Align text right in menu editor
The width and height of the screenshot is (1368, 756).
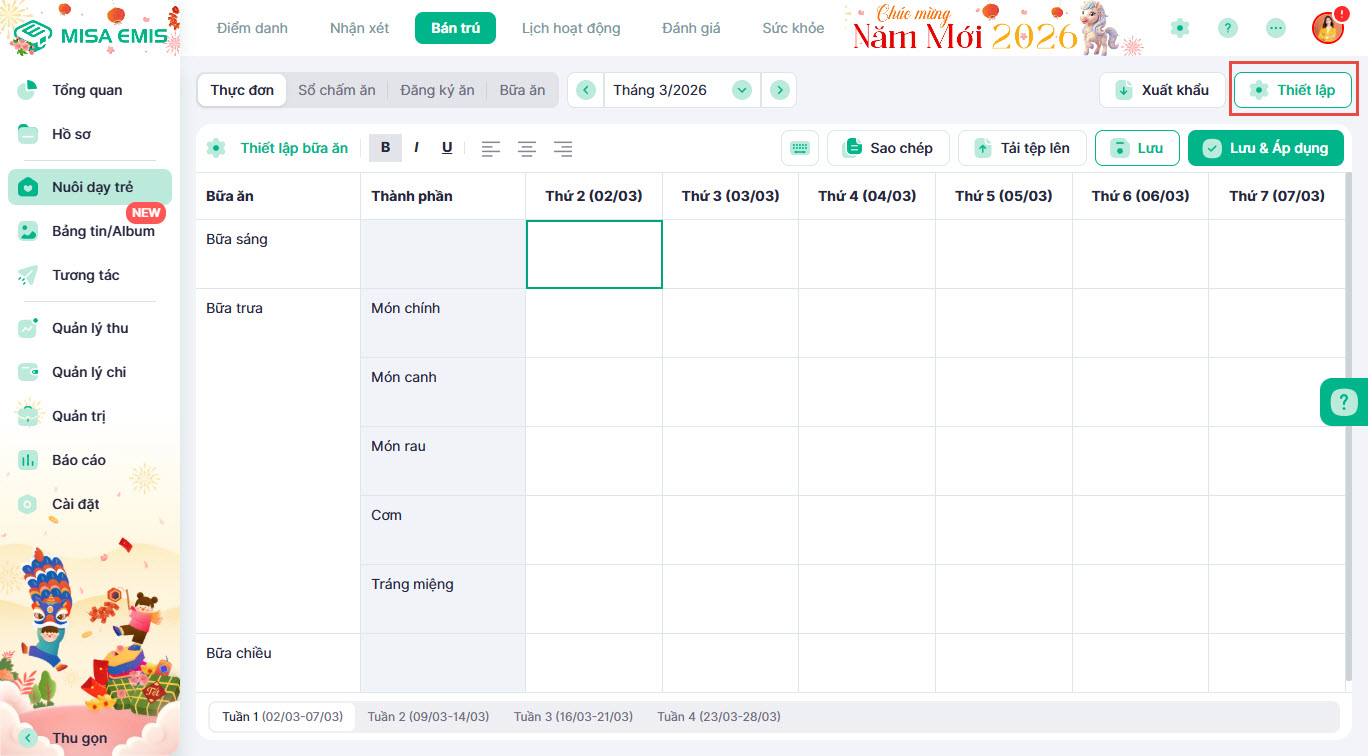[562, 148]
